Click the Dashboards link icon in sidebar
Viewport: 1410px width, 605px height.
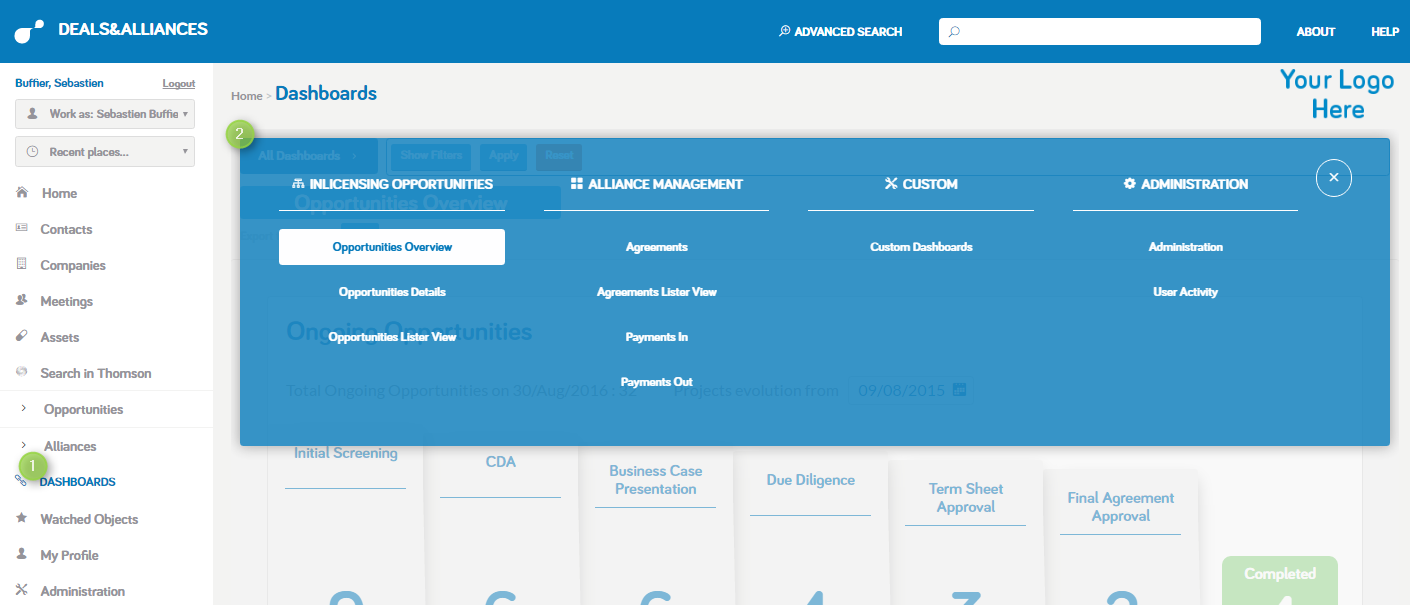(x=22, y=481)
